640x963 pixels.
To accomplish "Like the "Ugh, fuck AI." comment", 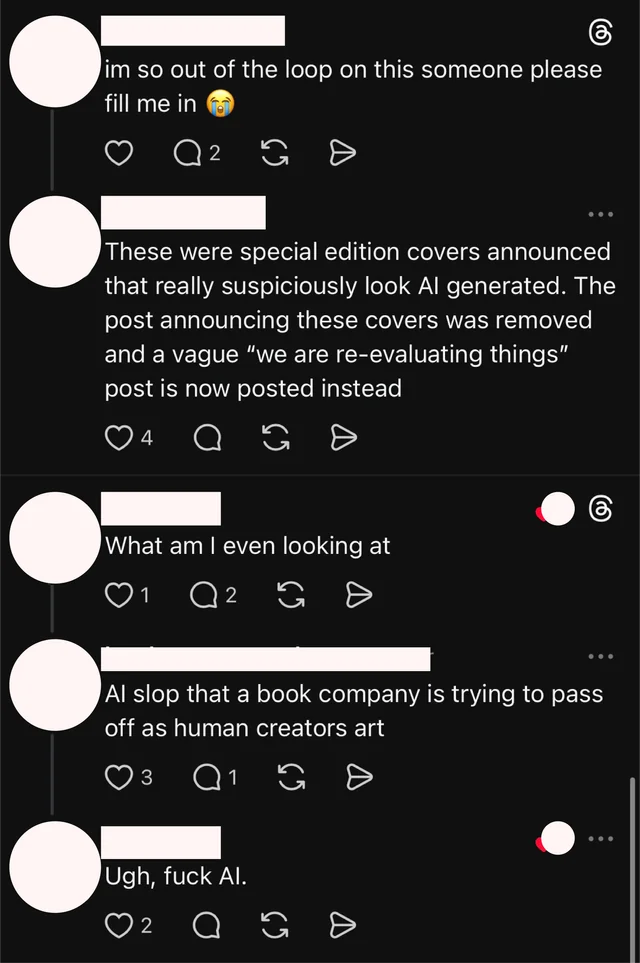I will click(119, 925).
